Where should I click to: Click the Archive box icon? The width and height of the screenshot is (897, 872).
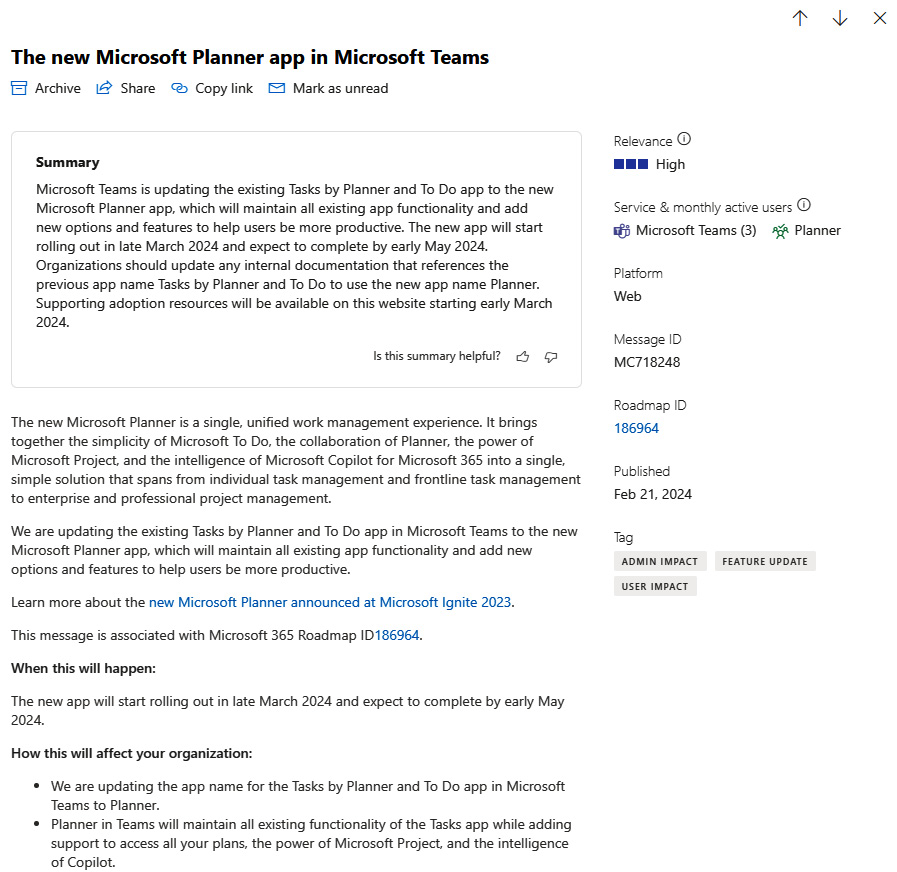(19, 88)
